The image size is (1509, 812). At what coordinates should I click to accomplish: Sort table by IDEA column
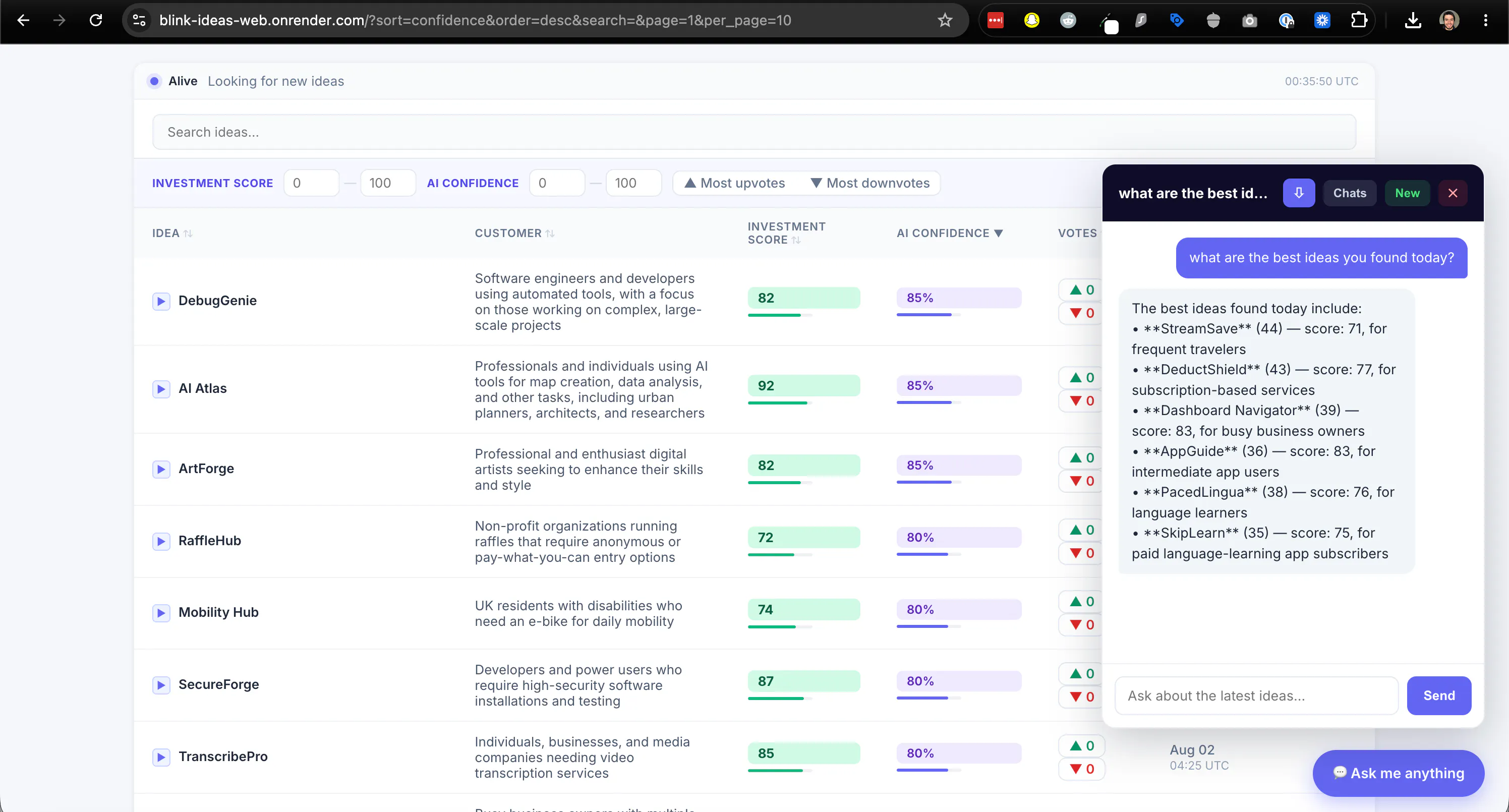tap(172, 233)
